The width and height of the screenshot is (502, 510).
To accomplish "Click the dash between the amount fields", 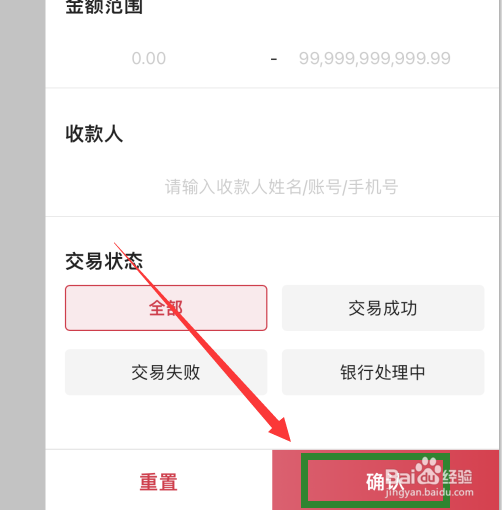I will pyautogui.click(x=274, y=59).
